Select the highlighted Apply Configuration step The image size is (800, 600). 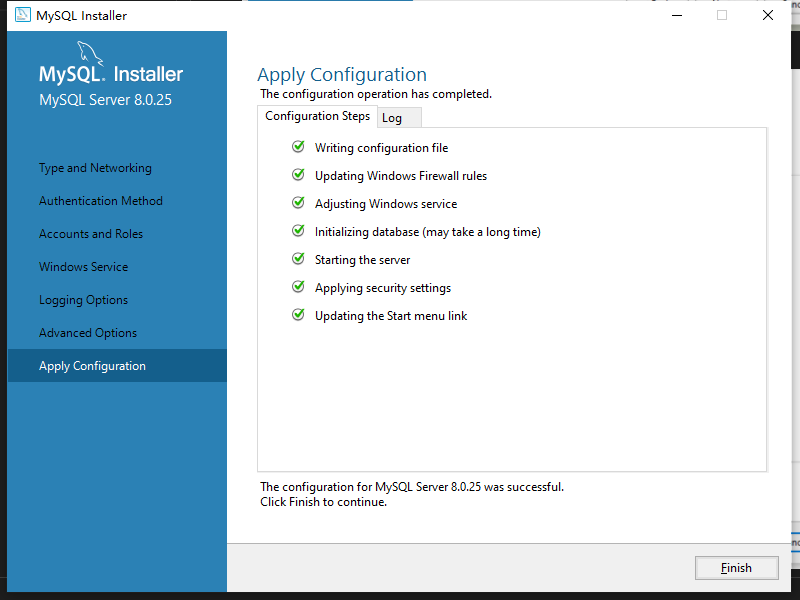coord(92,366)
